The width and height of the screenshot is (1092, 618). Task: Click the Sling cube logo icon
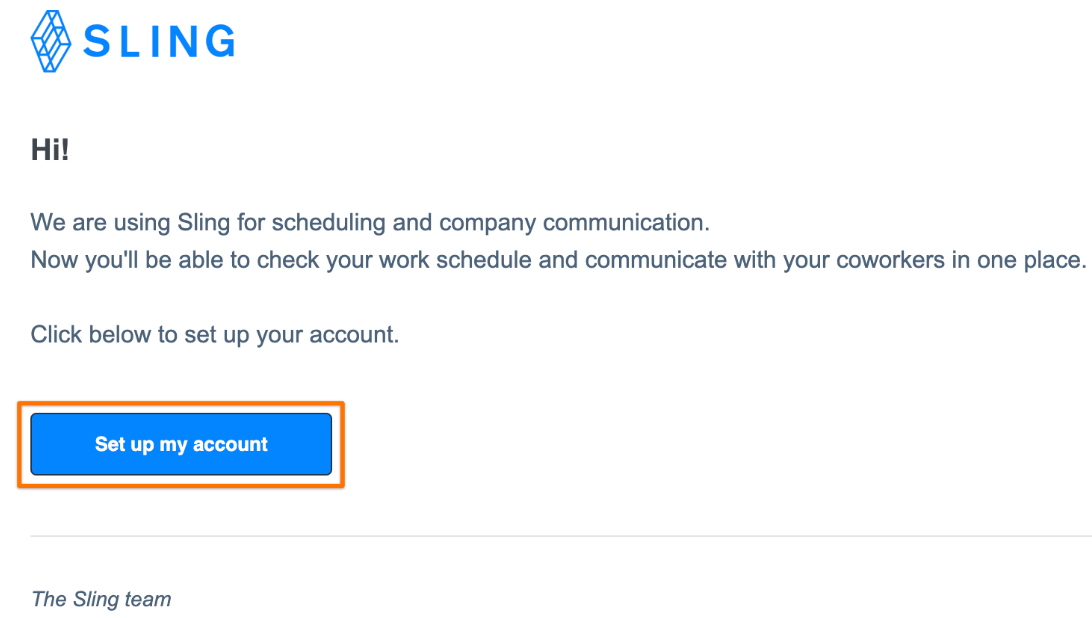52,41
